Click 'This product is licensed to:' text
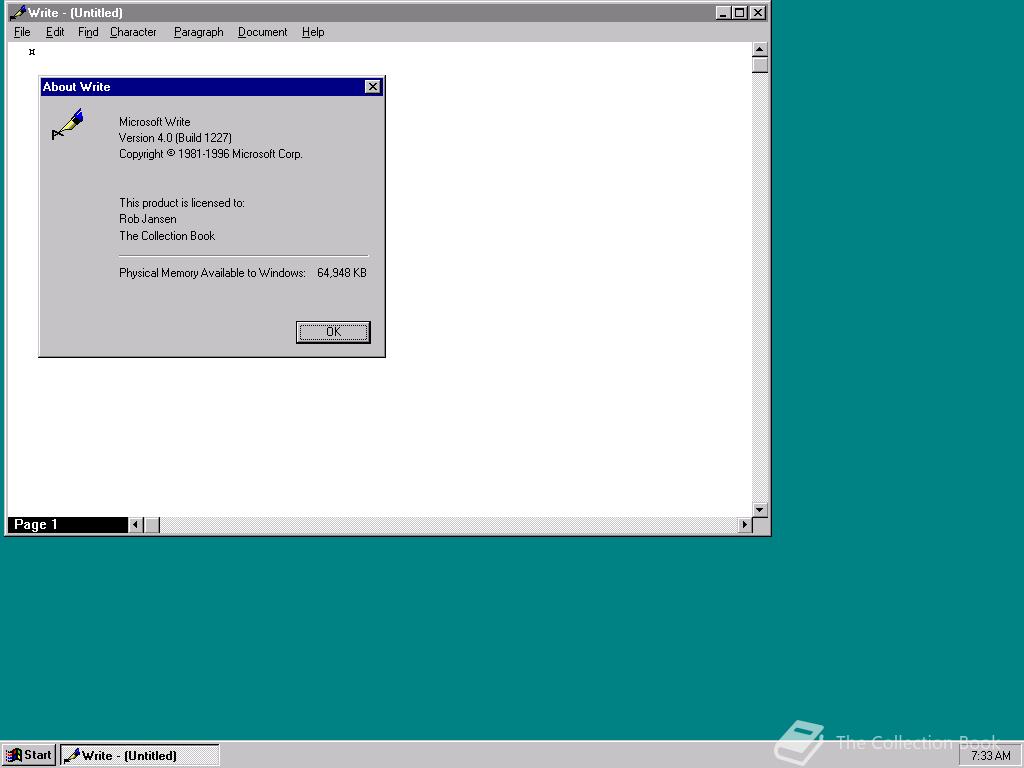 [x=182, y=203]
